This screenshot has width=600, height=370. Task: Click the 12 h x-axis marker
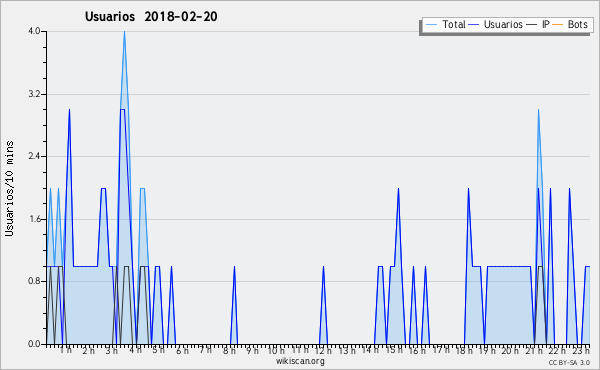pyautogui.click(x=324, y=350)
